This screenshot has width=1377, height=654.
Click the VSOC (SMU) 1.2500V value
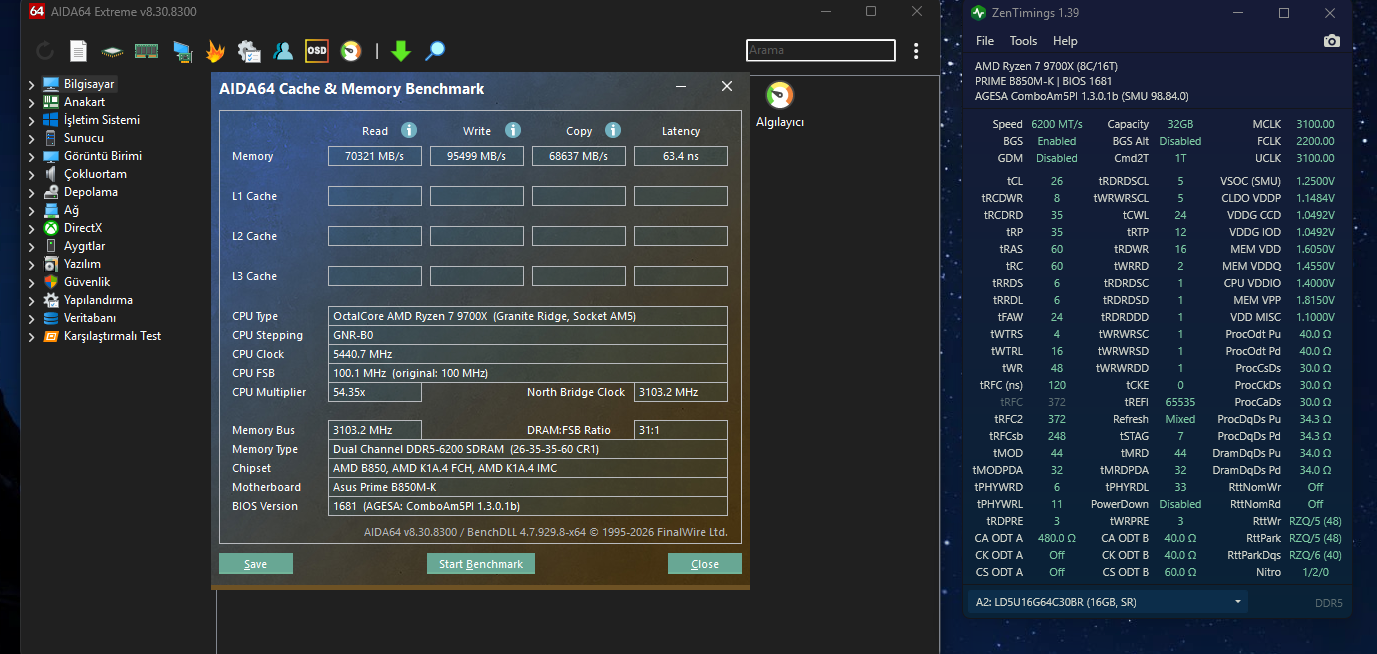[x=1315, y=181]
